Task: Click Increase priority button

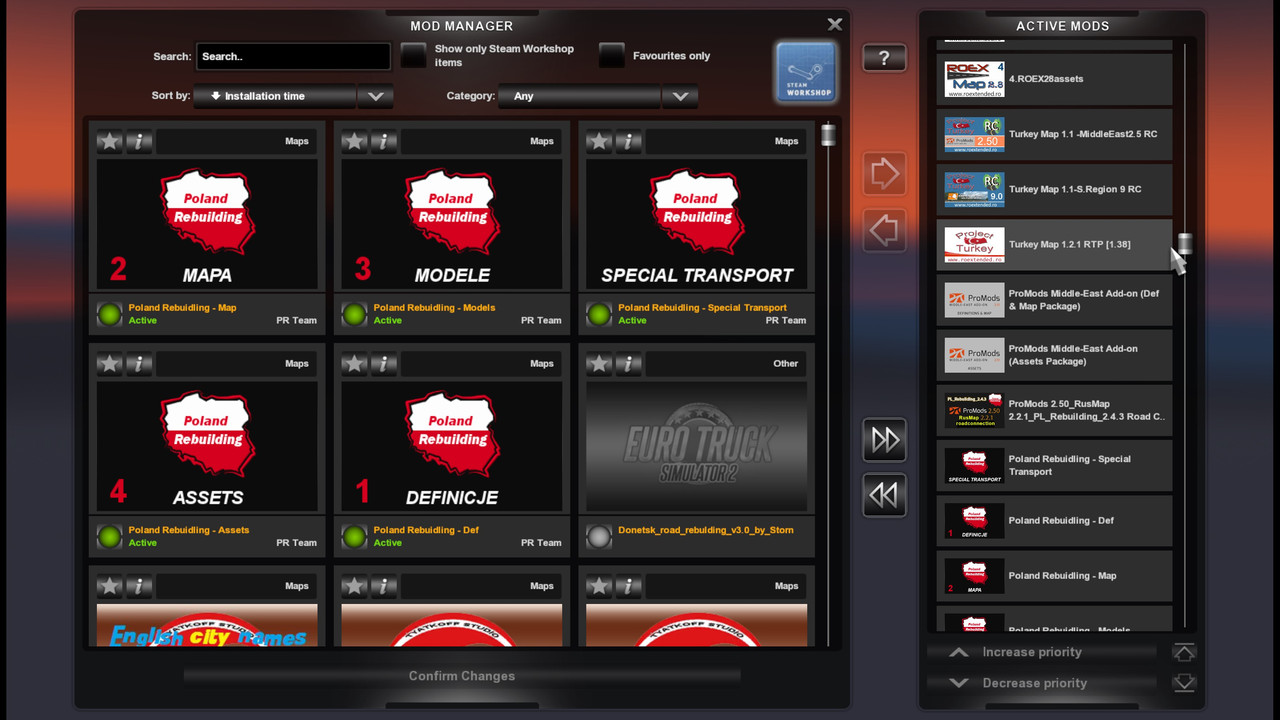Action: pos(1041,652)
